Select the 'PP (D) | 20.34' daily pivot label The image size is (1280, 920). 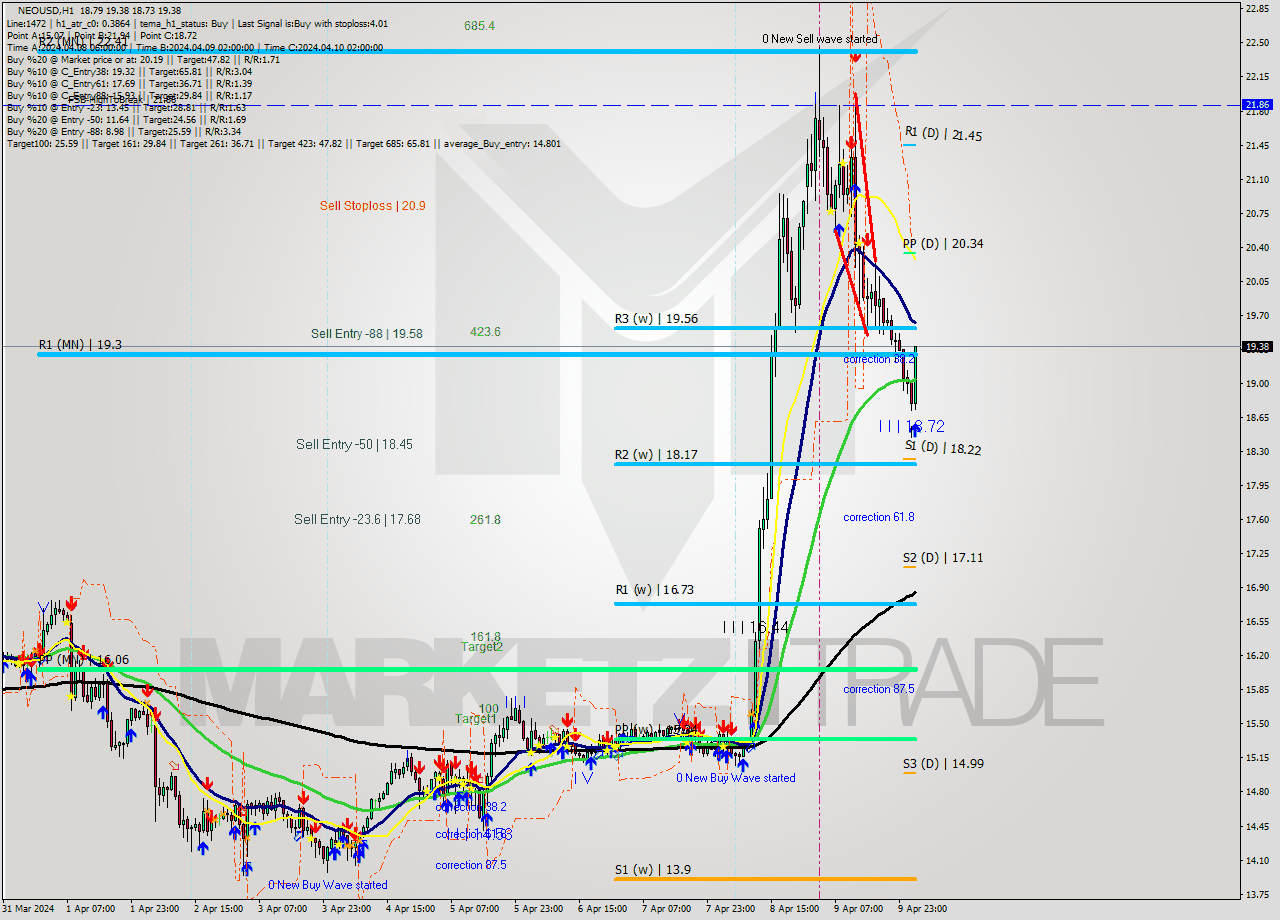[x=942, y=243]
